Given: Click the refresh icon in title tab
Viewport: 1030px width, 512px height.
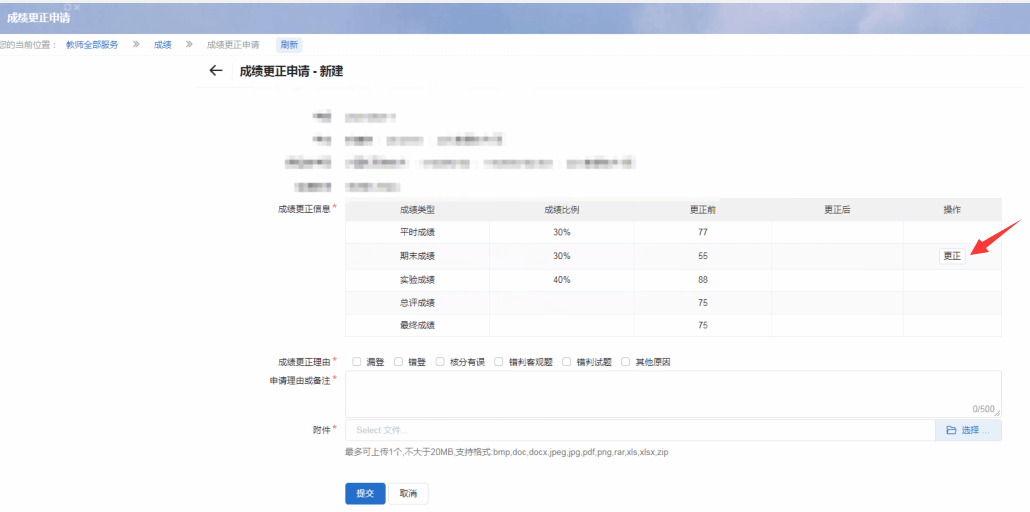Looking at the screenshot, I should tap(67, 8).
